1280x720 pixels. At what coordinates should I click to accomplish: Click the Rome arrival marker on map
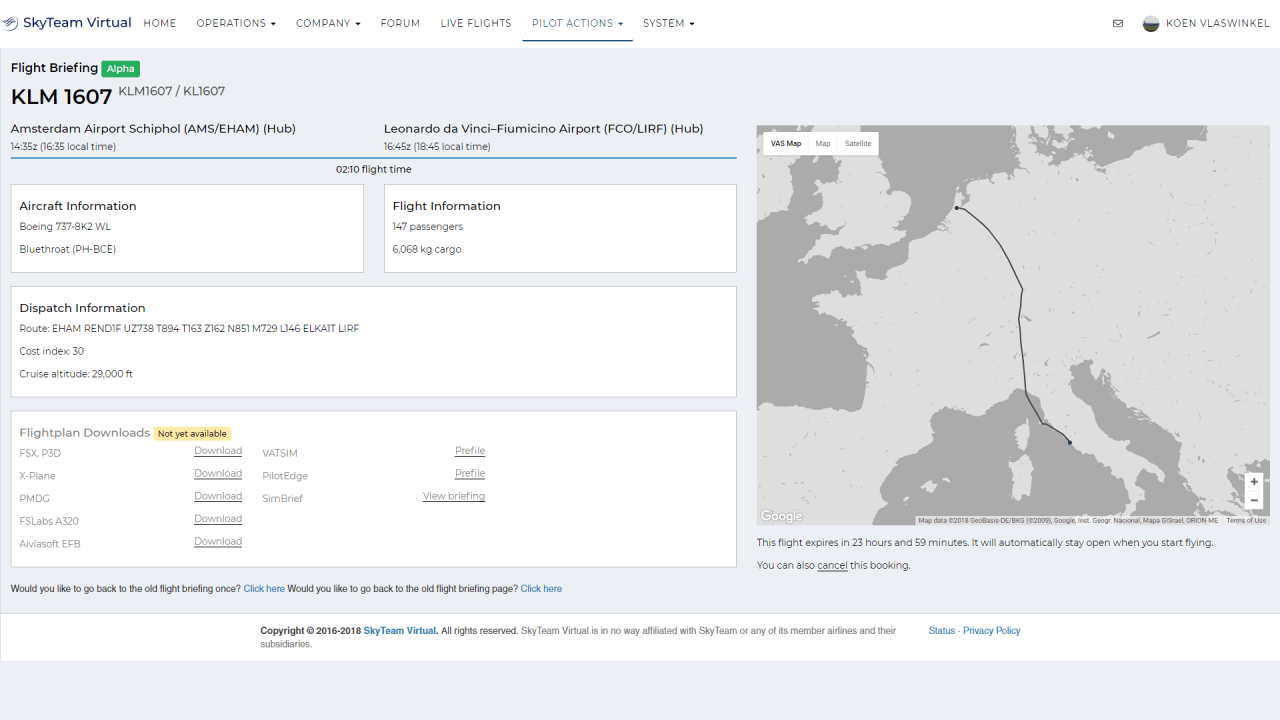[1070, 443]
